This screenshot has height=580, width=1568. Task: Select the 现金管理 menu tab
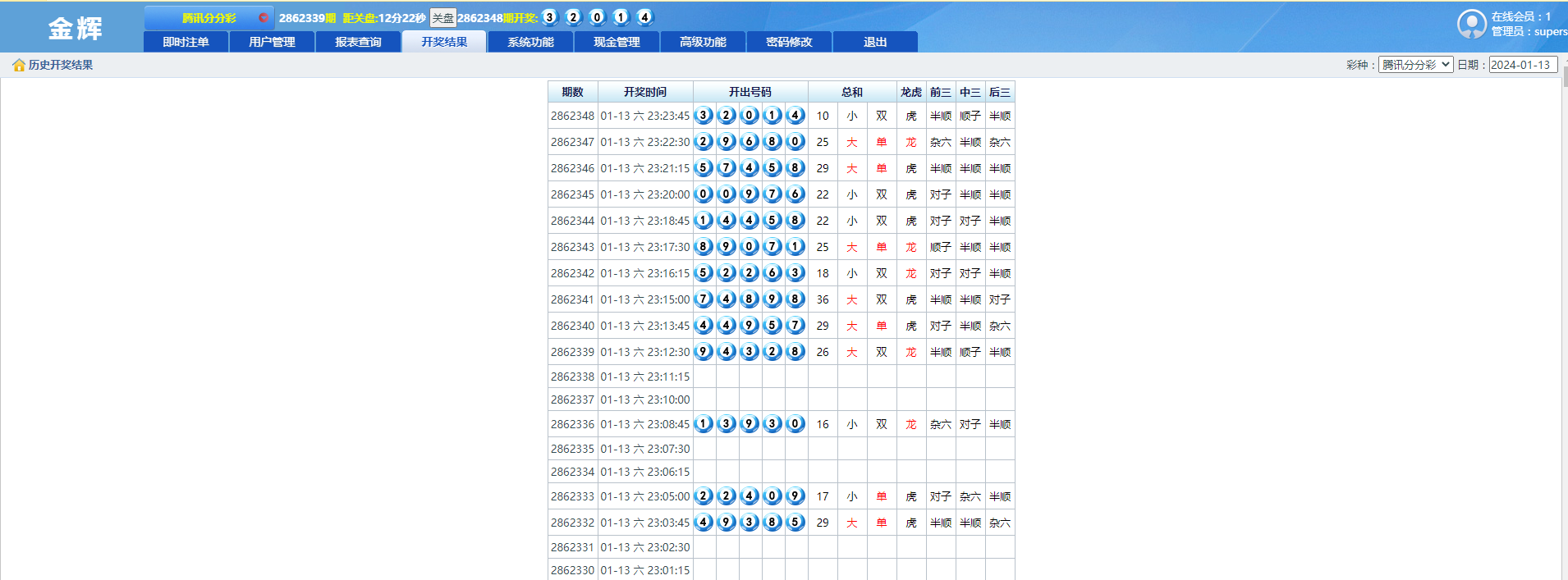[617, 42]
